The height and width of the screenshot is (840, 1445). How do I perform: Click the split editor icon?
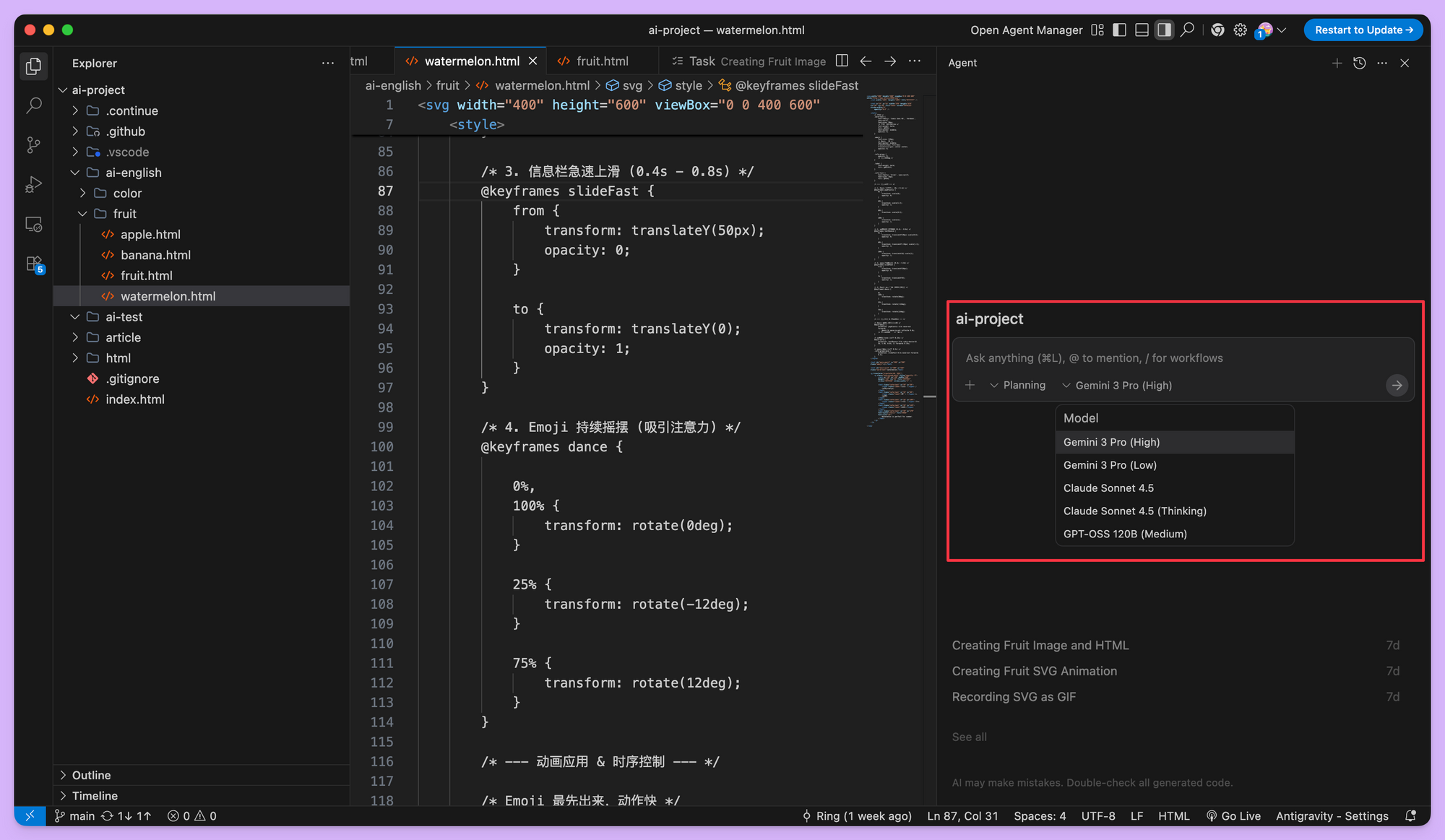coord(842,61)
